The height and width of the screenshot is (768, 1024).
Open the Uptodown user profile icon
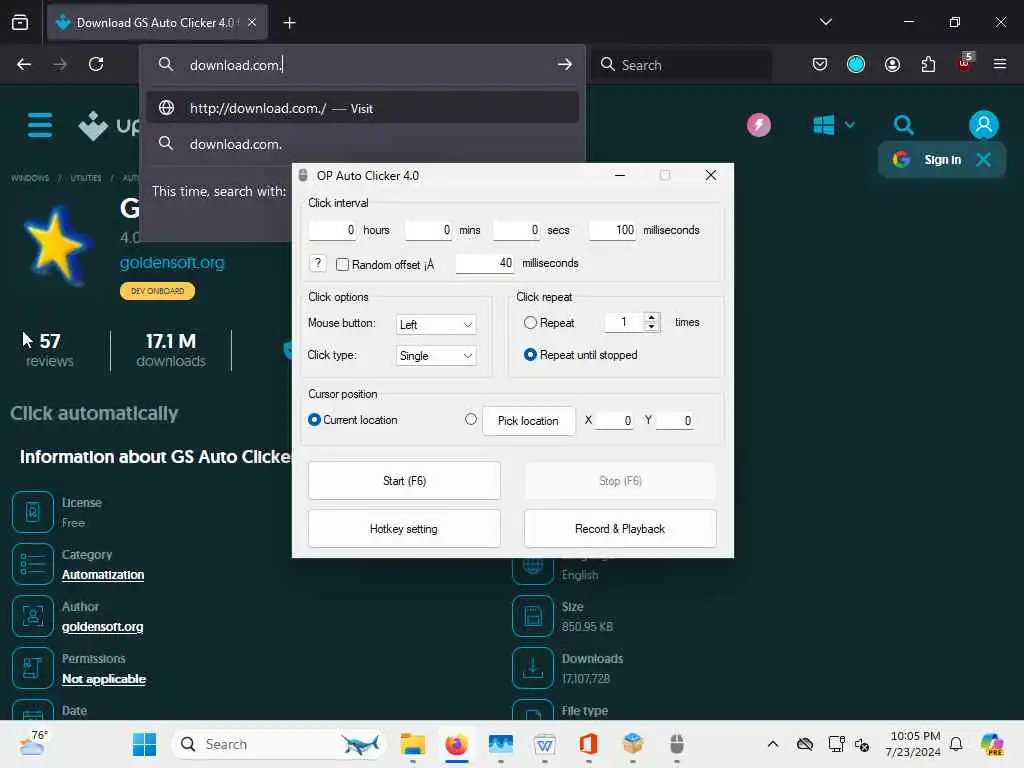(984, 124)
